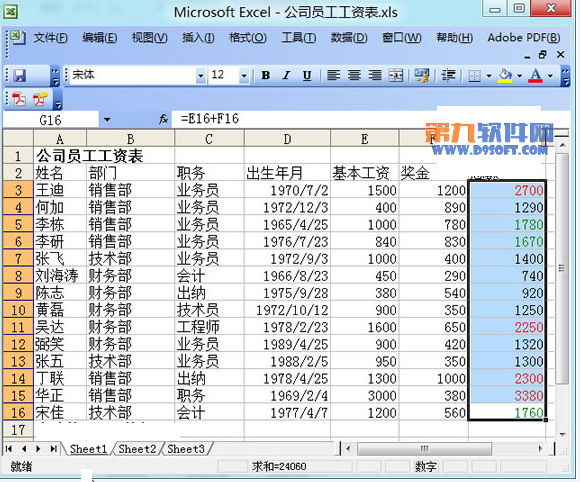This screenshot has height=482, width=580.
Task: Click the formula bar showing =E16+F16
Action: click(303, 119)
